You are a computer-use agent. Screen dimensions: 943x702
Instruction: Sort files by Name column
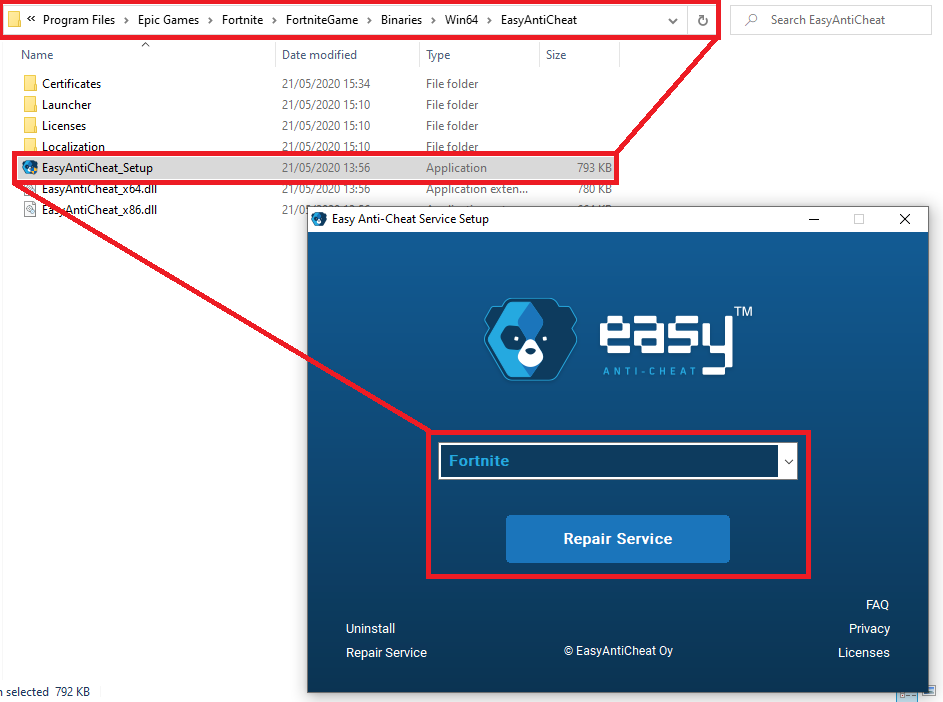[x=37, y=55]
